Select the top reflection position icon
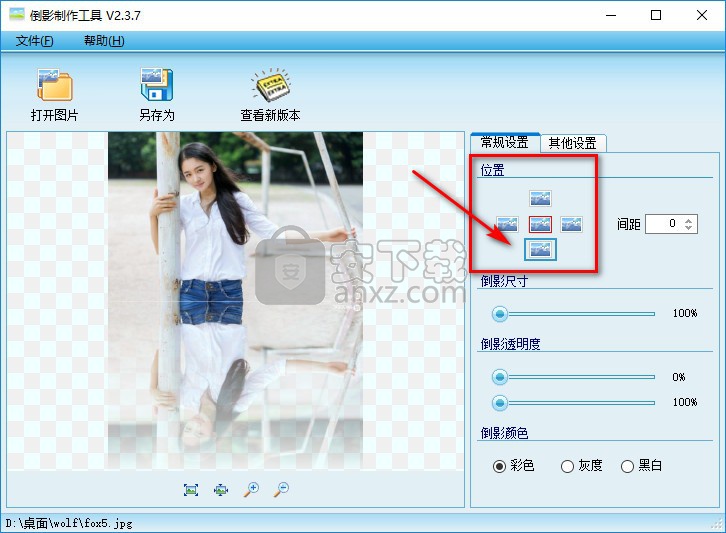Viewport: 726px width, 533px height. pyautogui.click(x=540, y=198)
